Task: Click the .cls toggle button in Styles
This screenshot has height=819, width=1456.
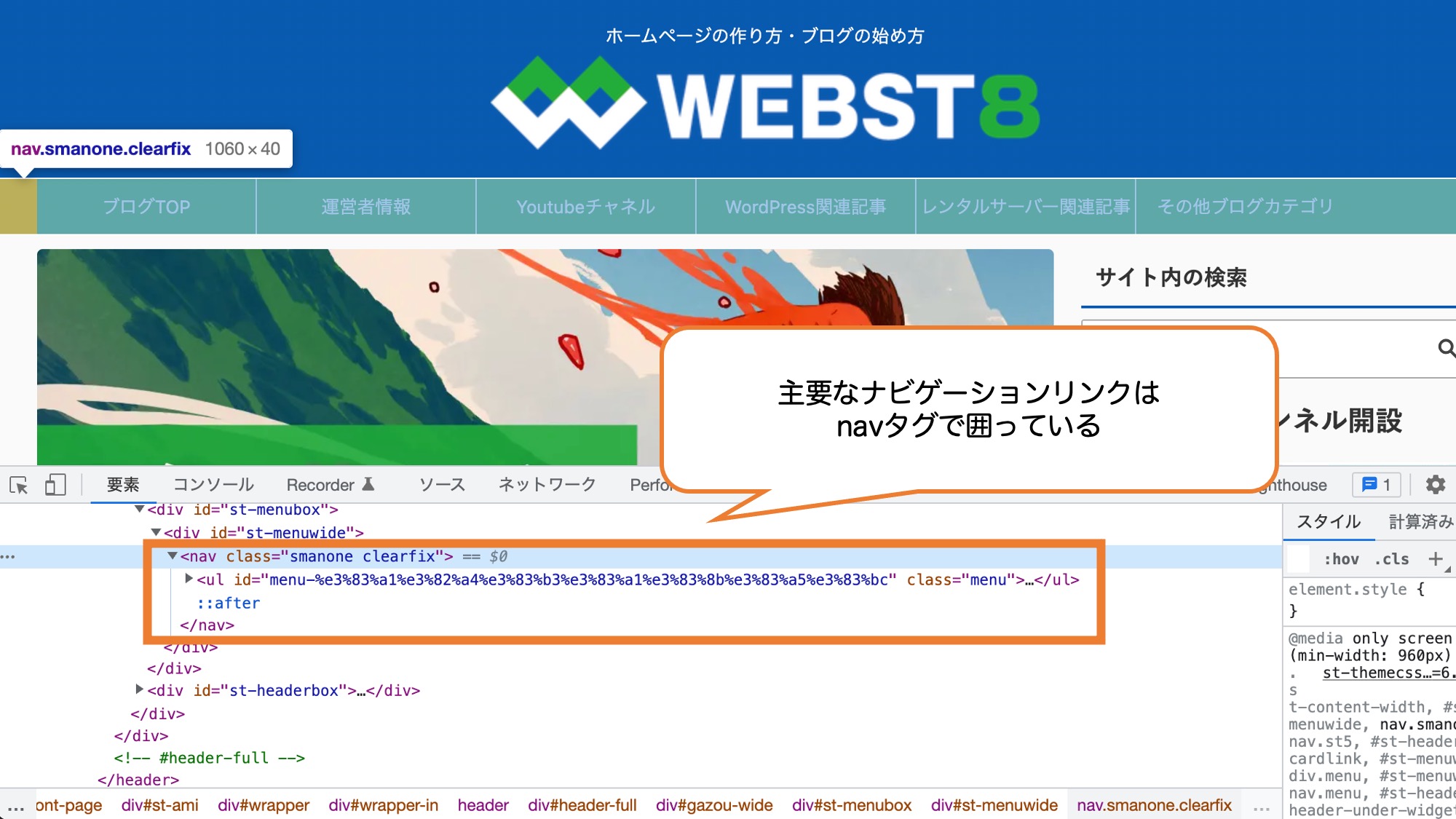Action: [1395, 559]
